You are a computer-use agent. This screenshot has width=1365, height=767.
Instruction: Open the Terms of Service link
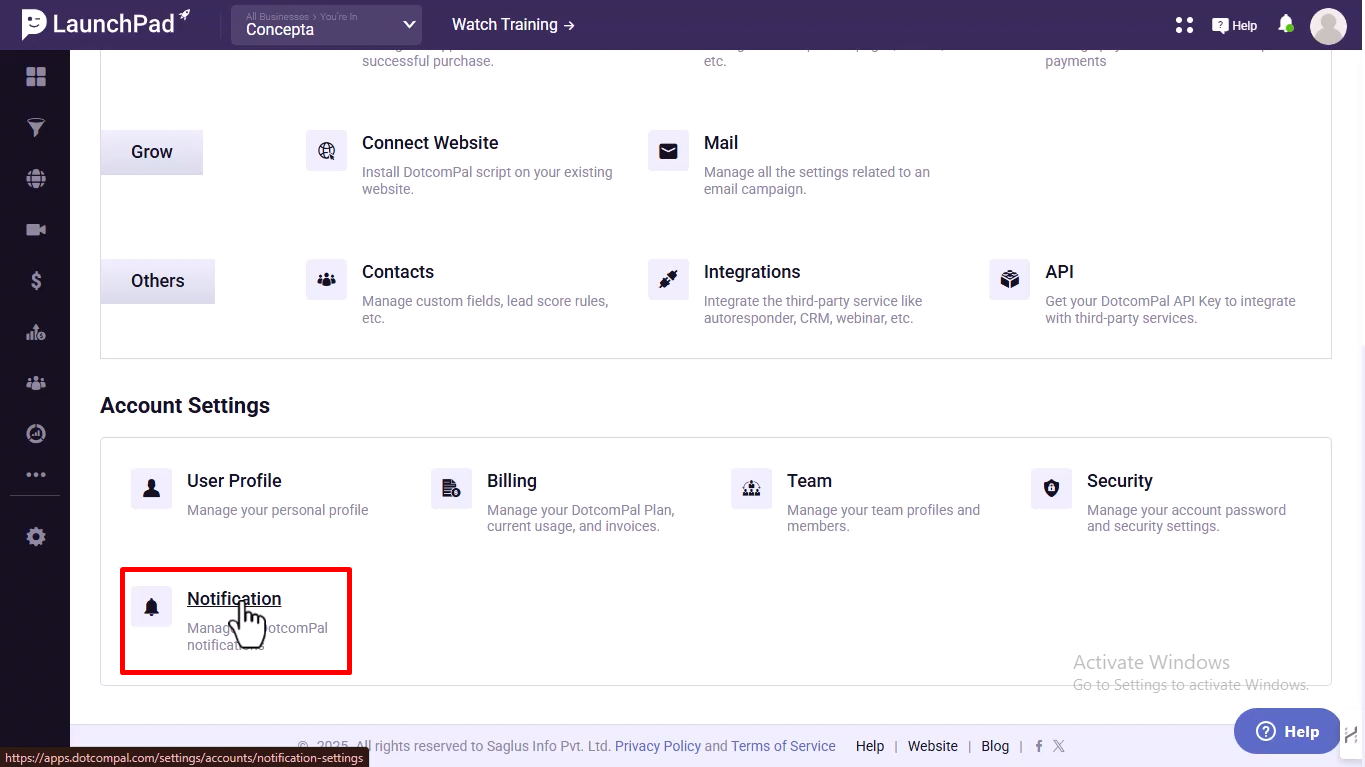pyautogui.click(x=783, y=746)
